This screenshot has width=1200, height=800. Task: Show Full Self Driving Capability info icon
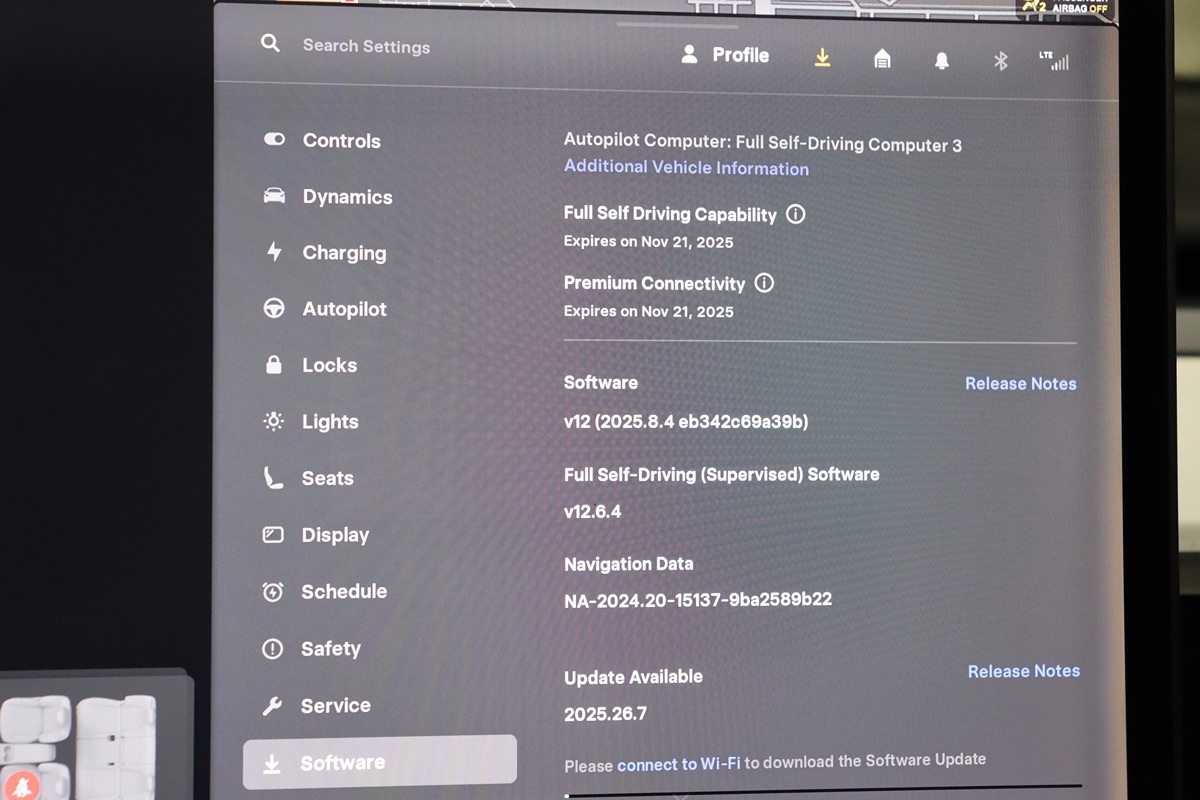[x=796, y=214]
